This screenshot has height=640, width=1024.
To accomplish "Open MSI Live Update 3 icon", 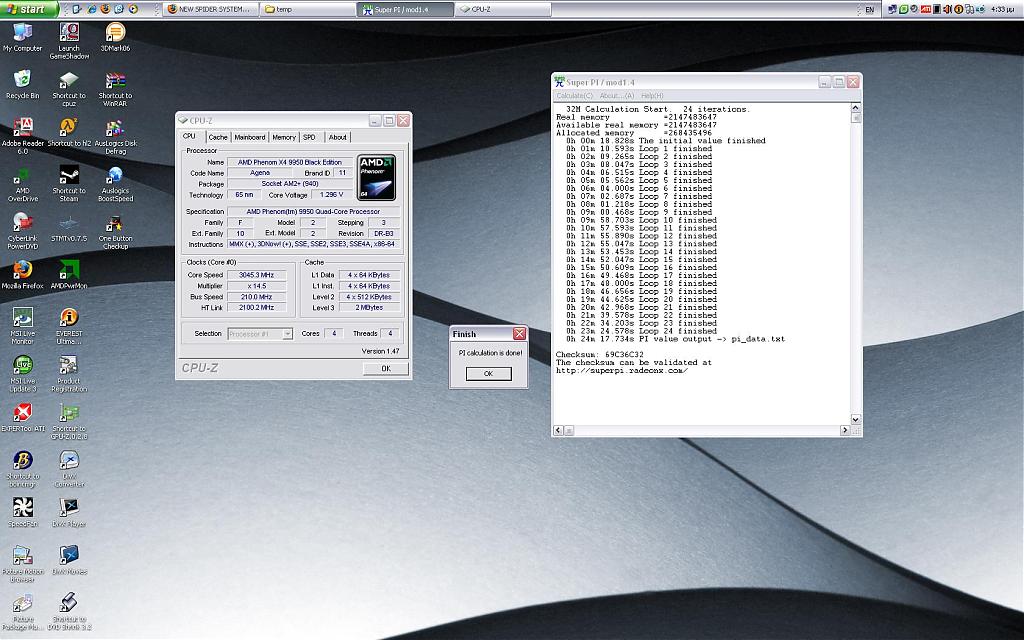I will (x=23, y=374).
